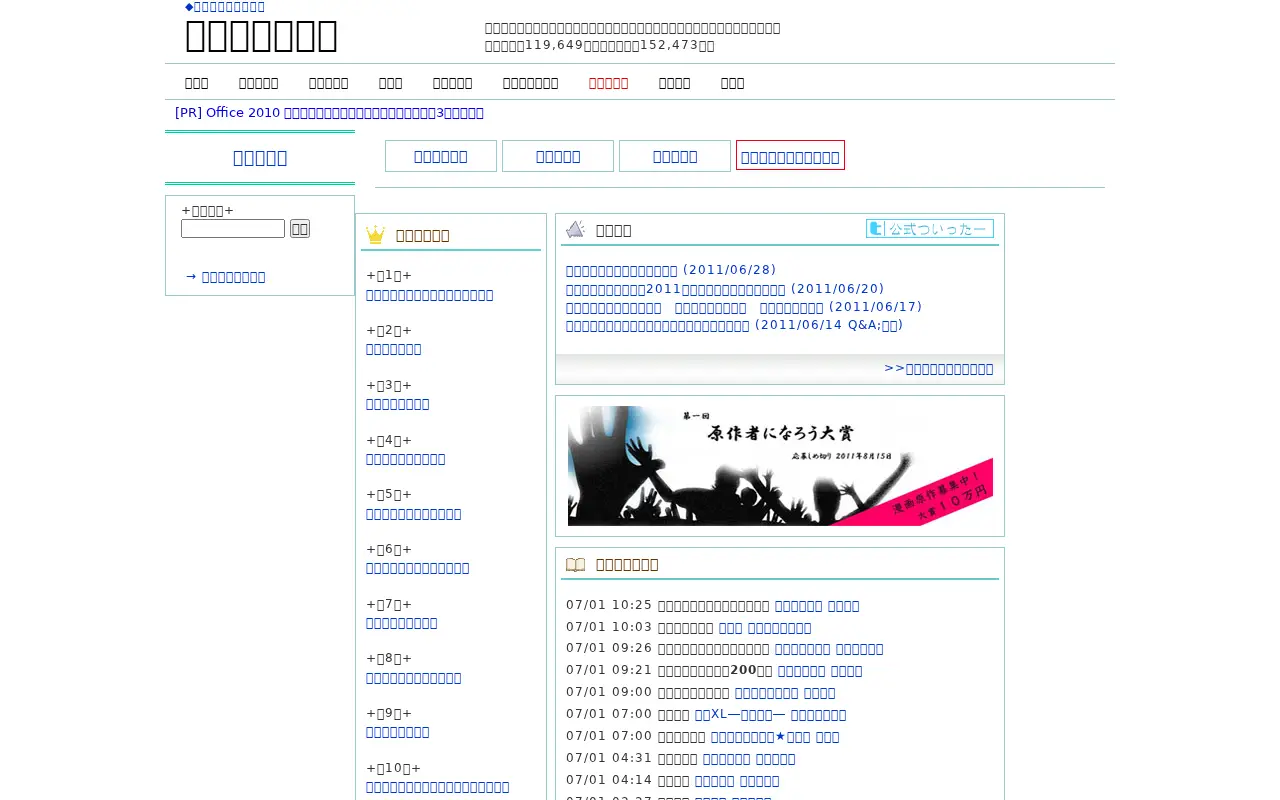This screenshot has width=1280, height=800.
Task: Open the red-bordered tab button
Action: tap(790, 156)
